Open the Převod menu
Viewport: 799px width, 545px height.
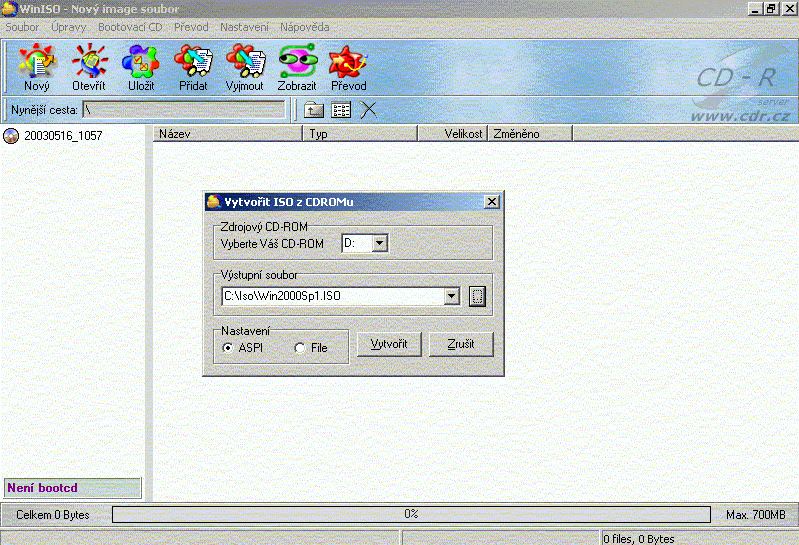191,27
